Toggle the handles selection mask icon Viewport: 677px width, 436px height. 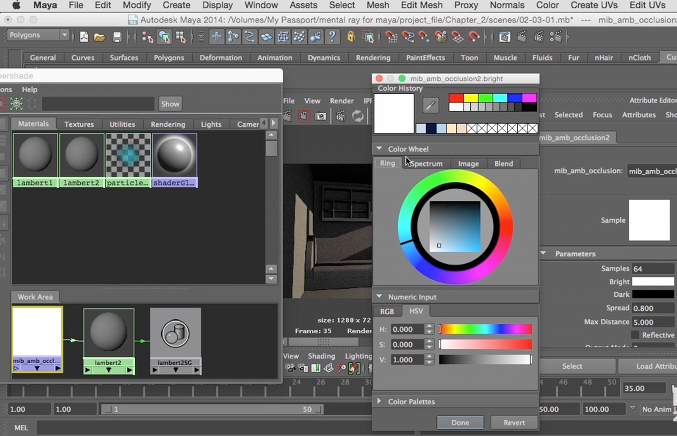[x=216, y=37]
